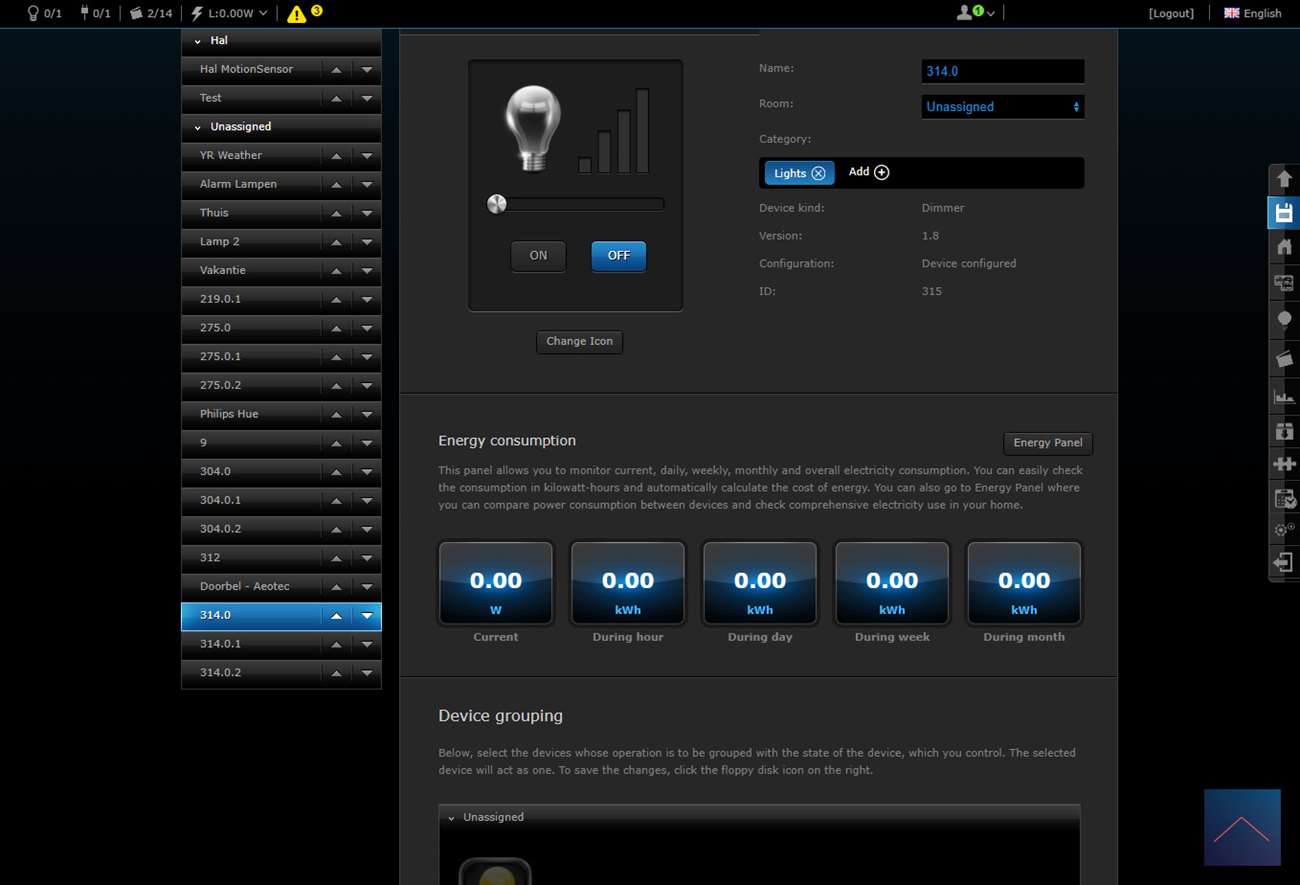Screen dimensions: 1300x885
Task: Open the bar chart icon in sidebar
Action: tap(1284, 396)
